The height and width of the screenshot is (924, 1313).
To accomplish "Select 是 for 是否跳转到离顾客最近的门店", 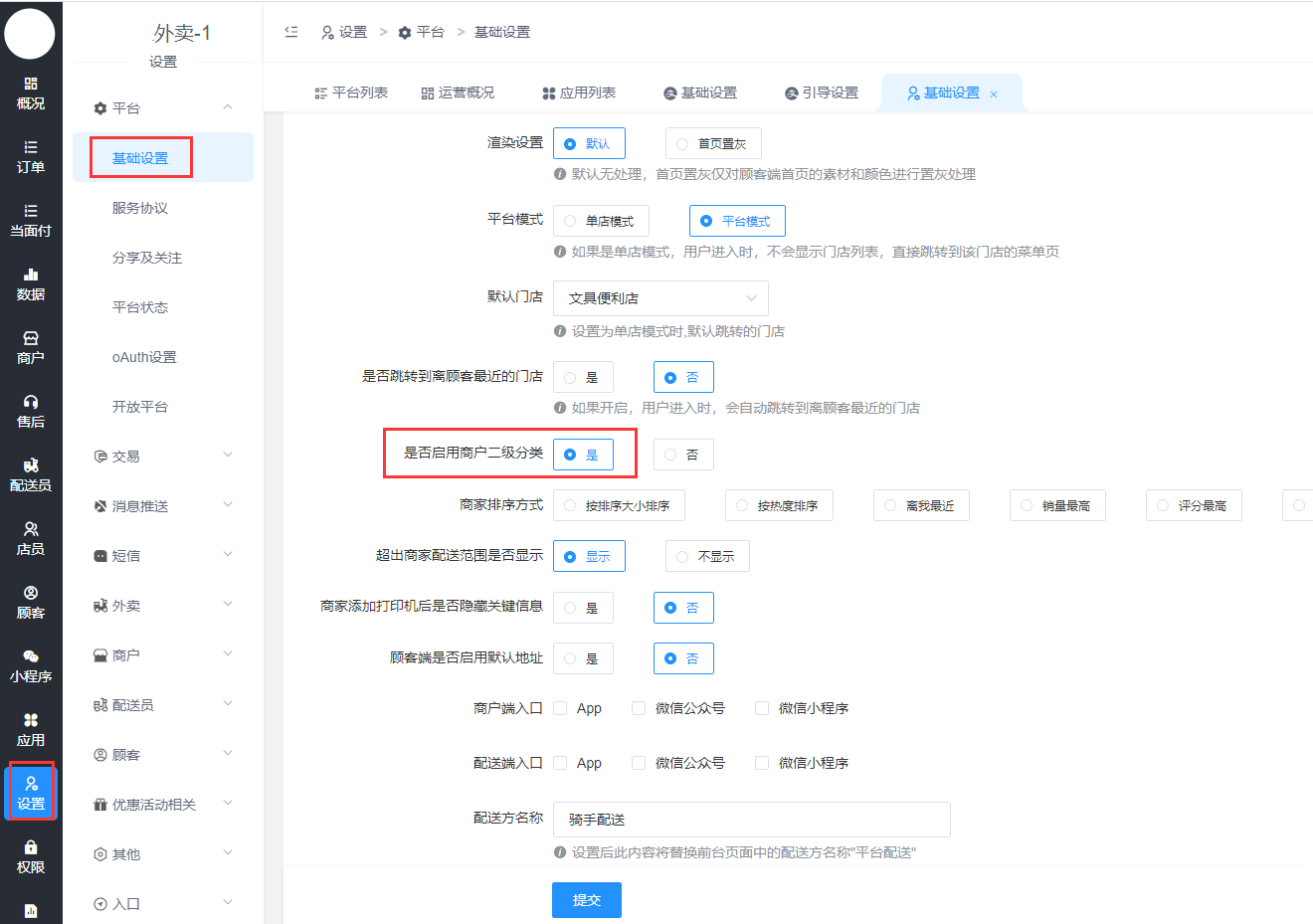I will (x=583, y=377).
